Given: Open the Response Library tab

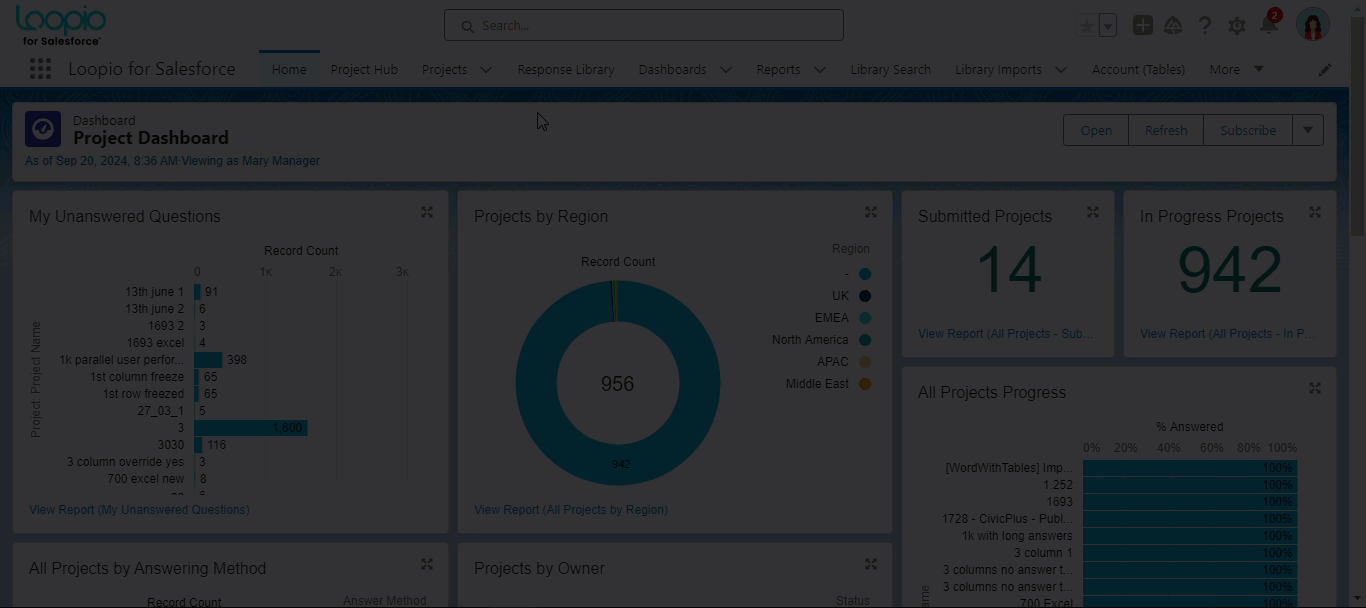Looking at the screenshot, I should point(566,69).
